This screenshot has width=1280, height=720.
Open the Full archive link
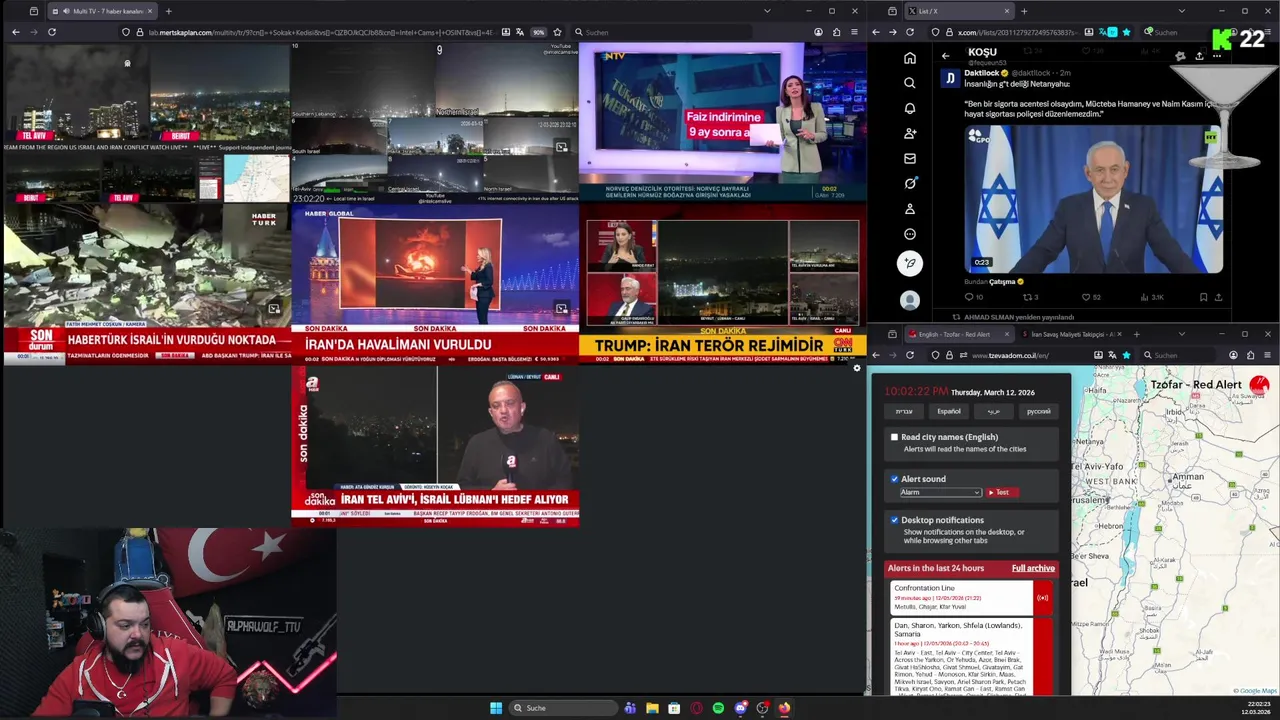coord(1033,568)
